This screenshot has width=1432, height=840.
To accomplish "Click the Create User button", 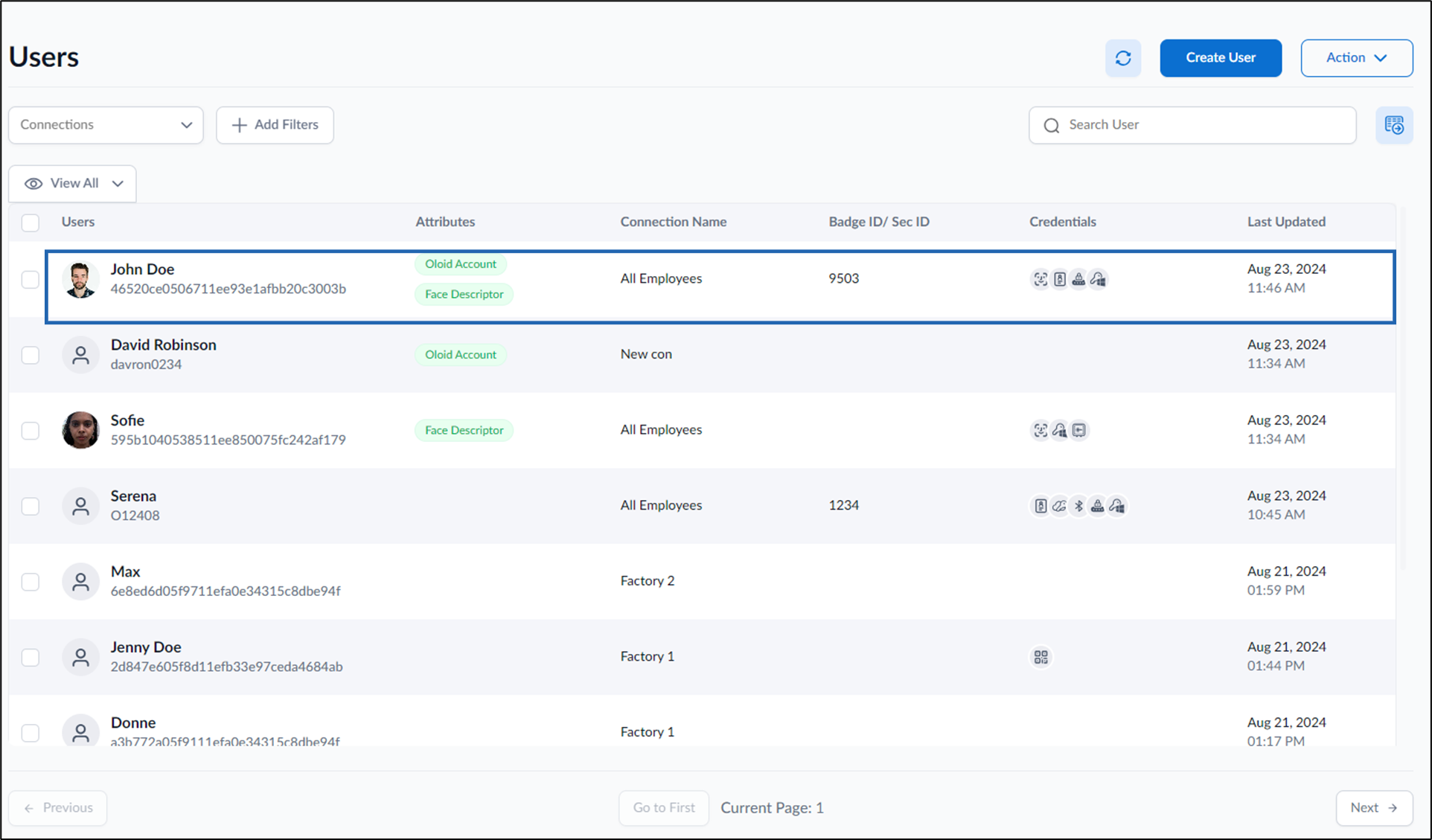I will 1221,58.
